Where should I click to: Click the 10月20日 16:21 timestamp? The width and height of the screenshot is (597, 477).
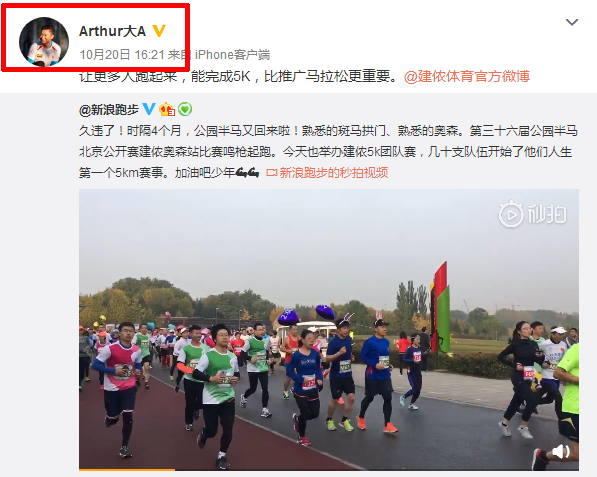(122, 55)
